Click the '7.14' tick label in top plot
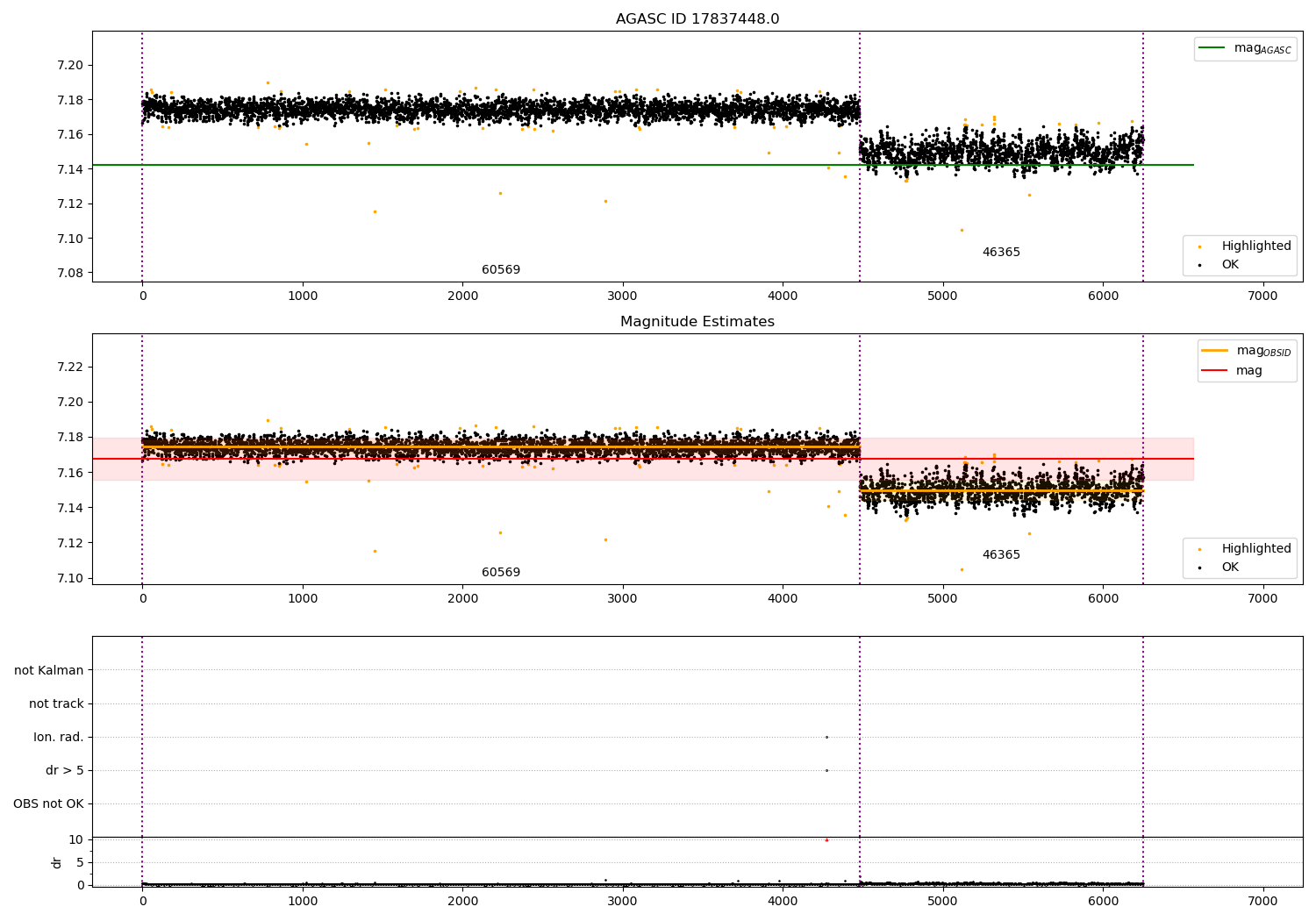The height and width of the screenshot is (921, 1316). [69, 169]
